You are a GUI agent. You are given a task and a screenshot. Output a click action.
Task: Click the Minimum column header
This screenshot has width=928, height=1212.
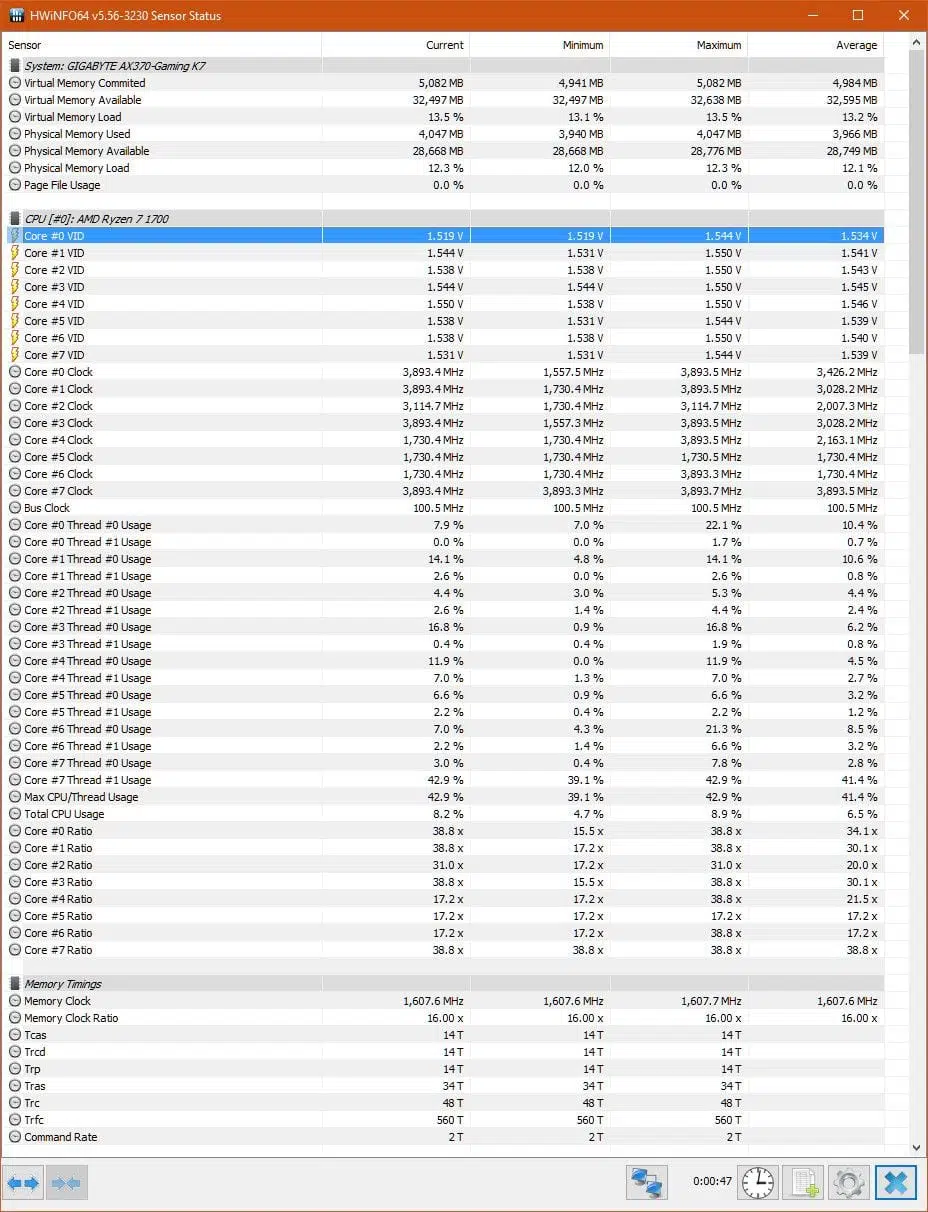coord(540,45)
